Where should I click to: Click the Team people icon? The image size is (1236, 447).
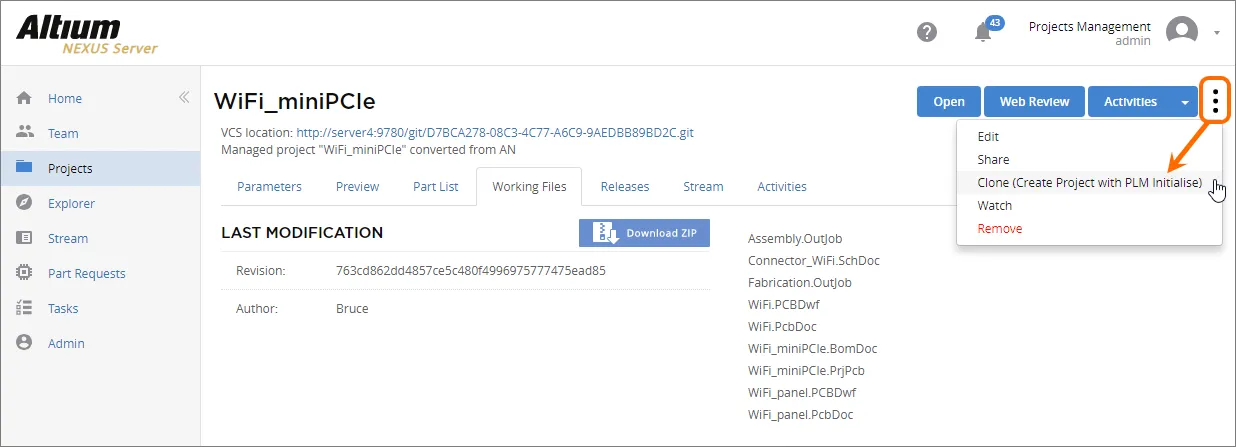pos(25,133)
